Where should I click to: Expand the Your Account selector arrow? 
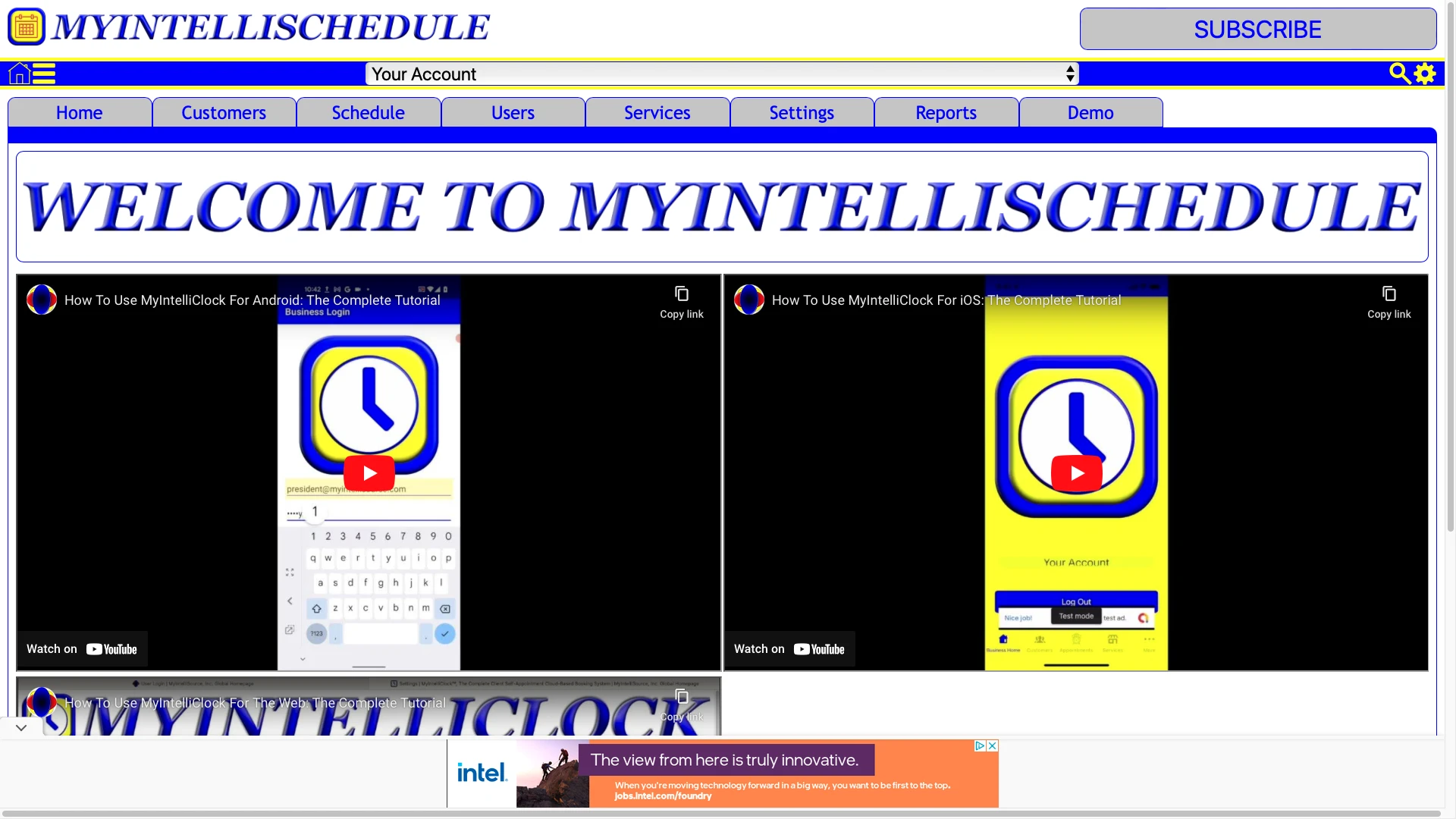tap(1071, 73)
